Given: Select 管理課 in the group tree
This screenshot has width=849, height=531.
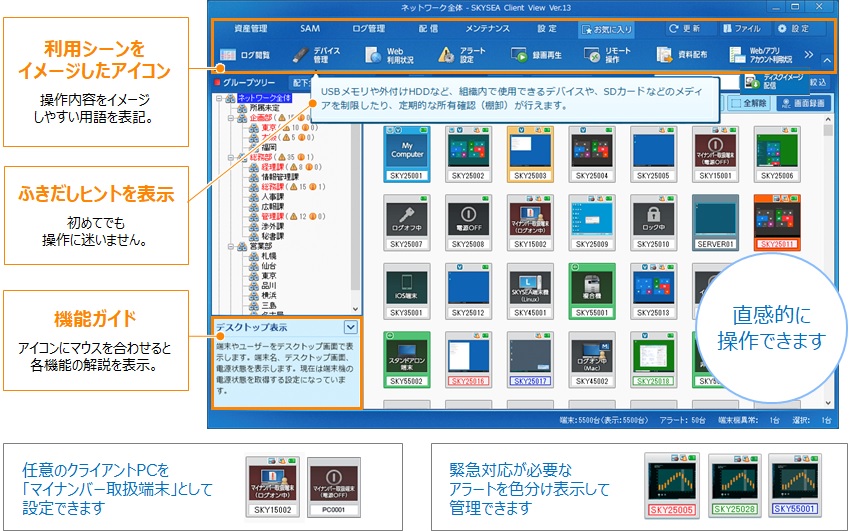Looking at the screenshot, I should (273, 217).
